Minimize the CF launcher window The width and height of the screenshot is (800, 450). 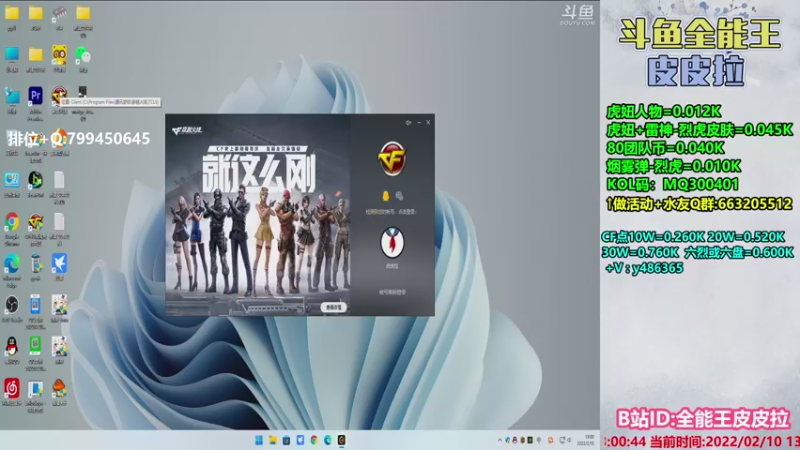point(419,122)
